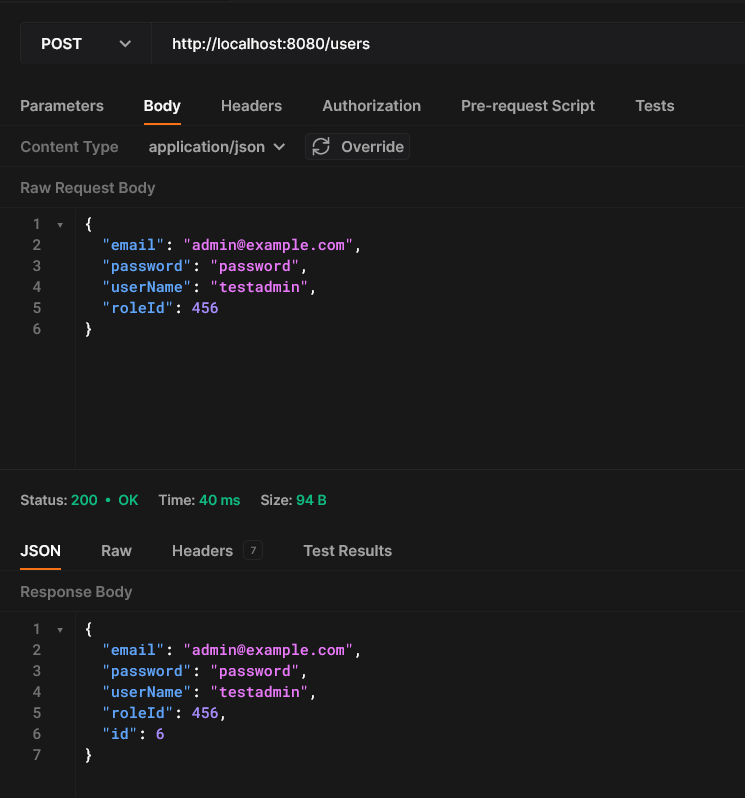The image size is (745, 798).
Task: Go to the Authorization tab
Action: [x=371, y=106]
